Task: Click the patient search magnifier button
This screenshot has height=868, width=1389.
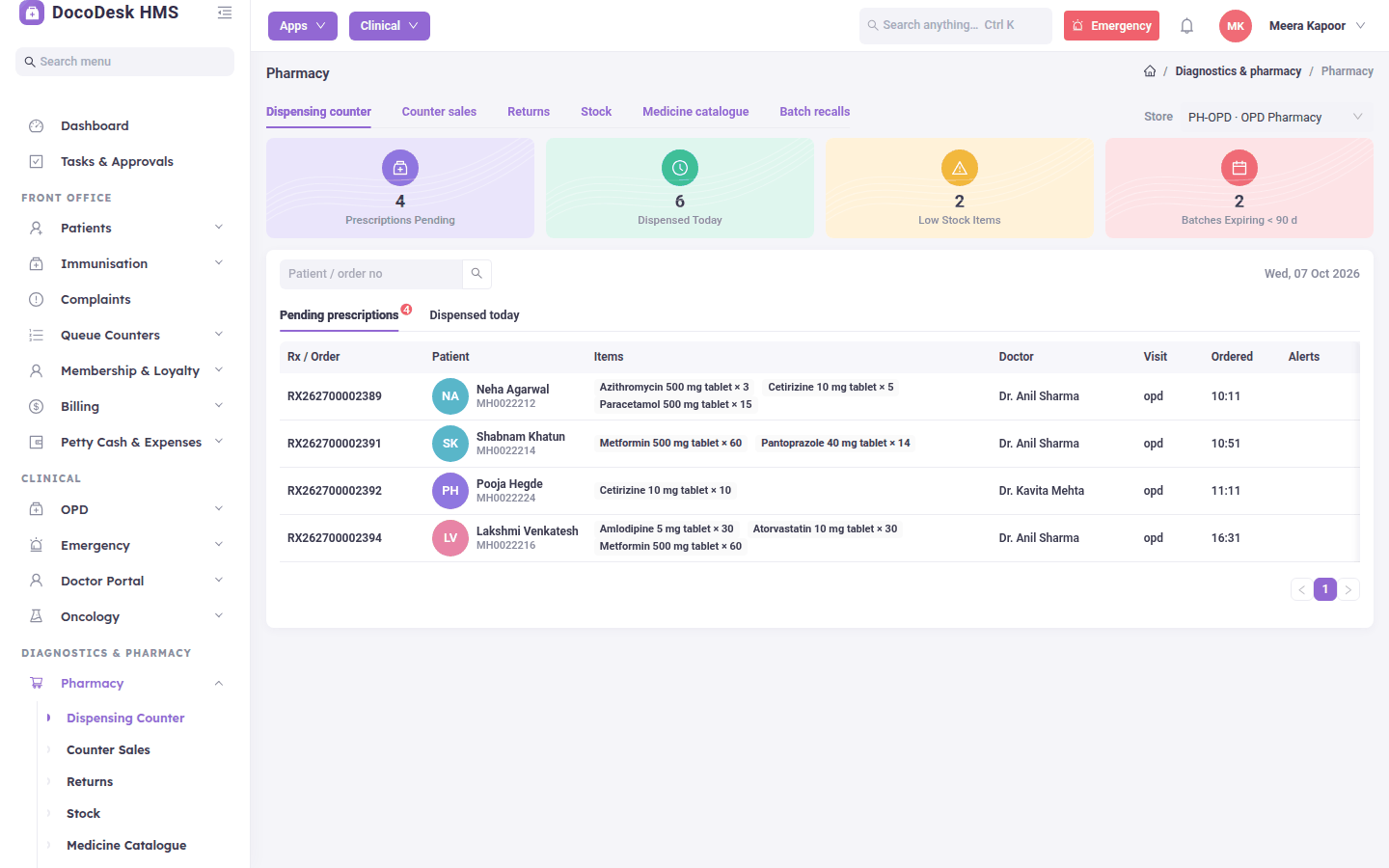Action: (477, 274)
